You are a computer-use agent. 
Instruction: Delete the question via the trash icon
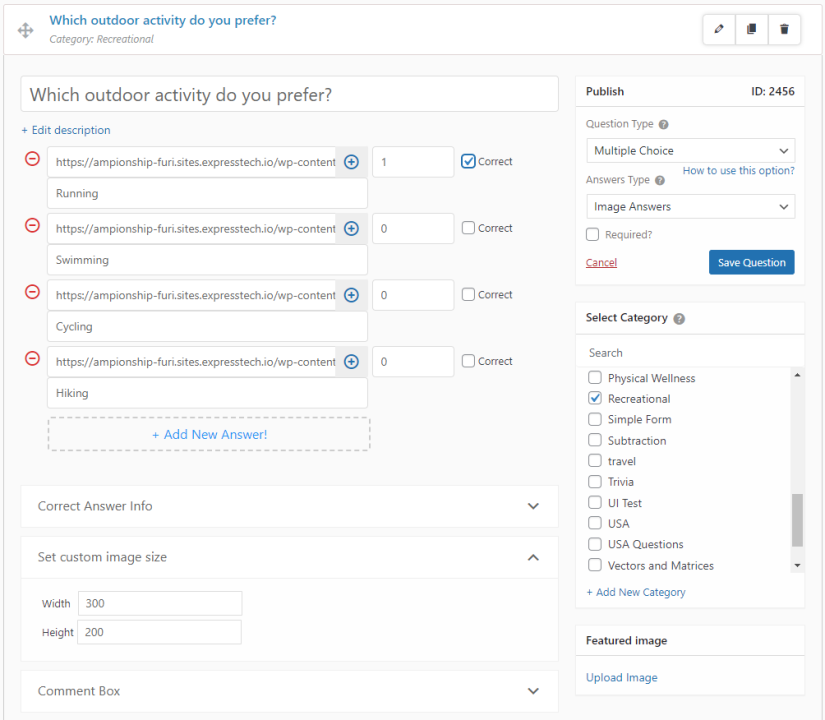click(784, 29)
